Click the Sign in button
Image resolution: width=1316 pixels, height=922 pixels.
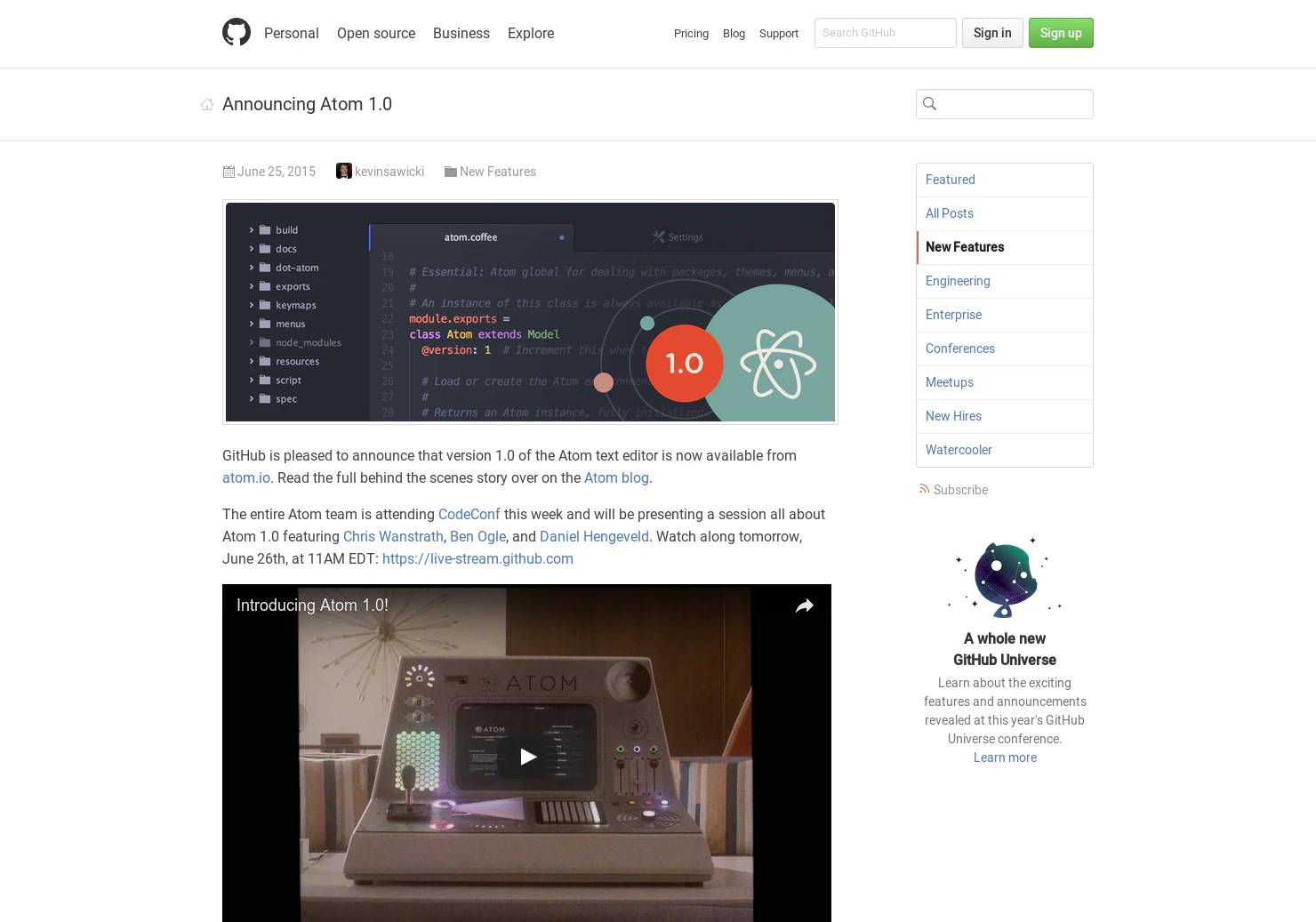pos(992,33)
